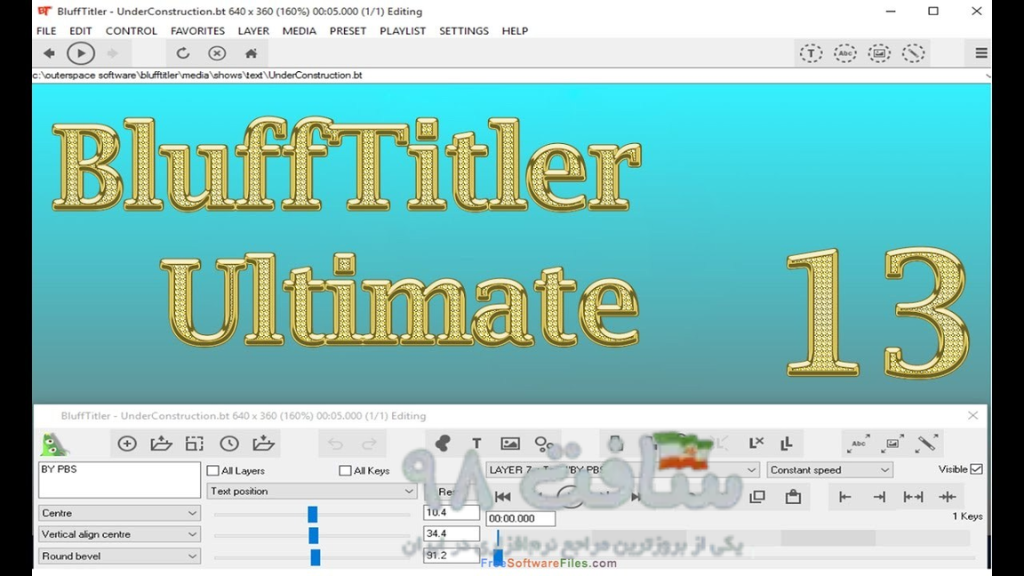
Task: Click the dashed-circle Abc icon
Action: pos(845,54)
